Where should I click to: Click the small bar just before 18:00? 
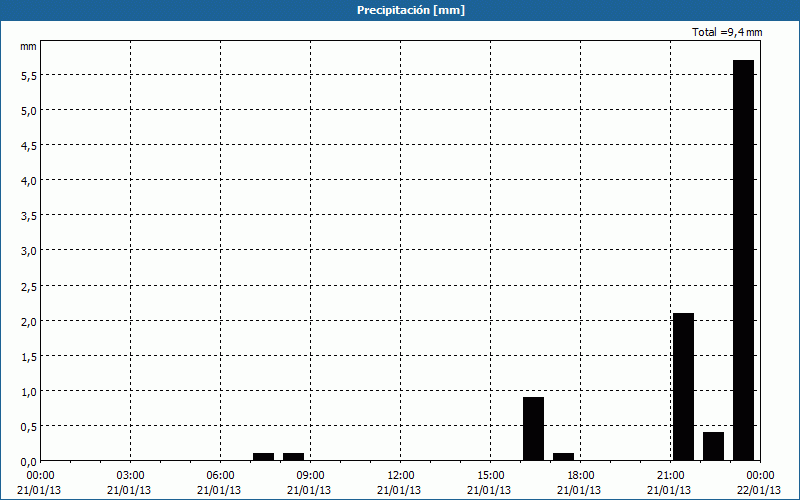pyautogui.click(x=563, y=457)
